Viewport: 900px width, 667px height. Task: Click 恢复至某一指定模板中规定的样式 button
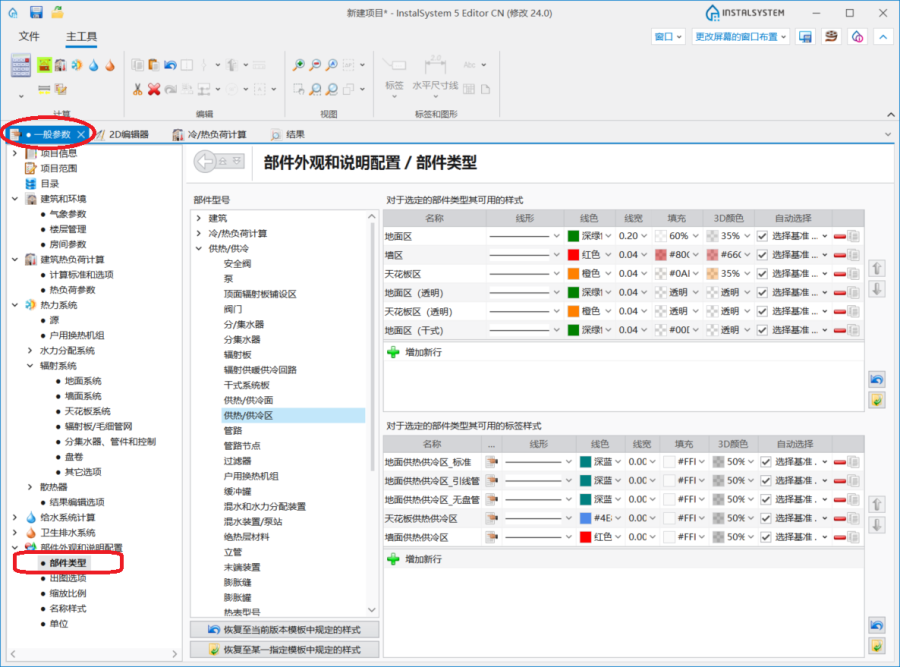pos(285,649)
